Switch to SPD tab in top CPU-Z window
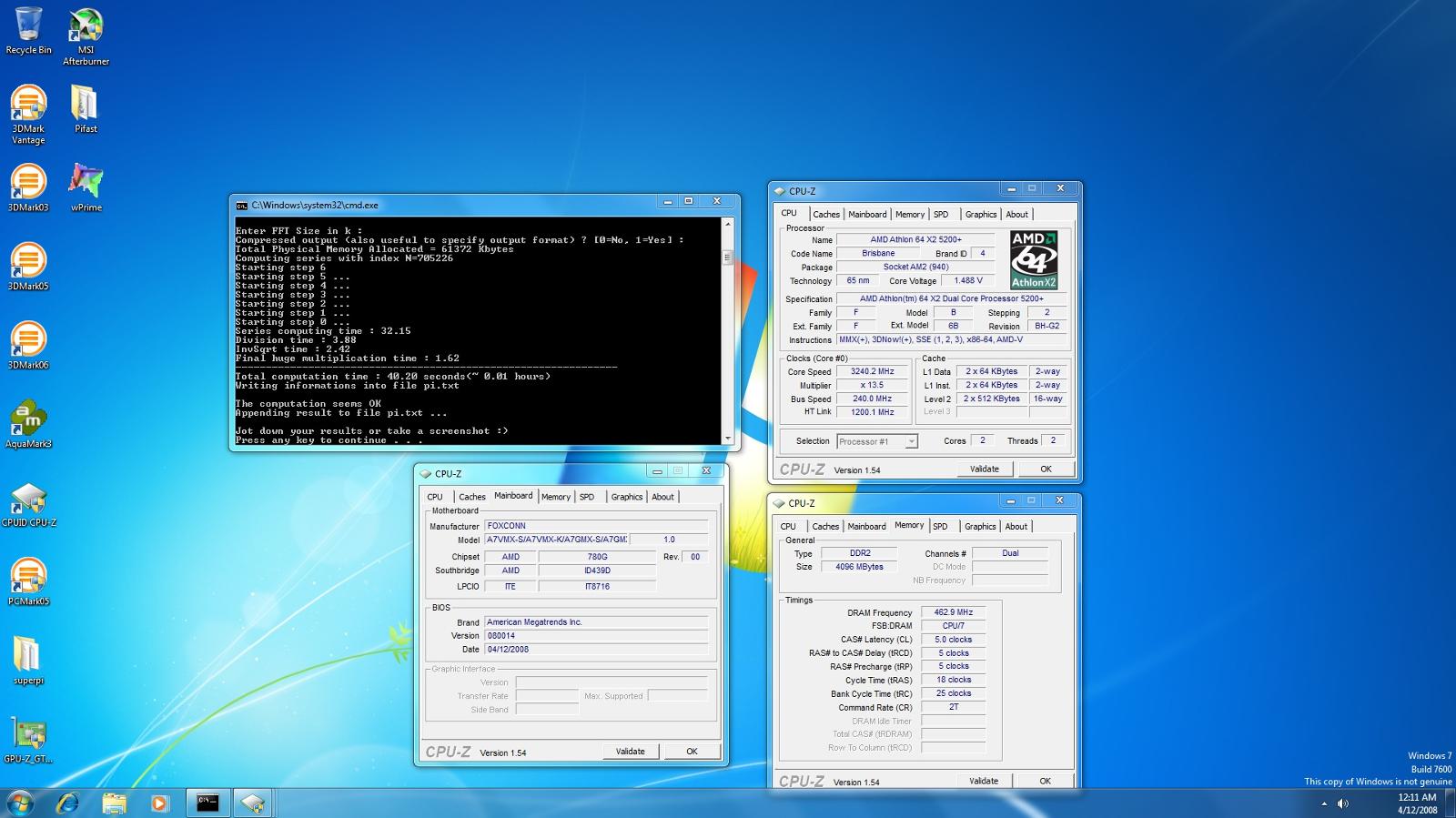 pyautogui.click(x=941, y=215)
